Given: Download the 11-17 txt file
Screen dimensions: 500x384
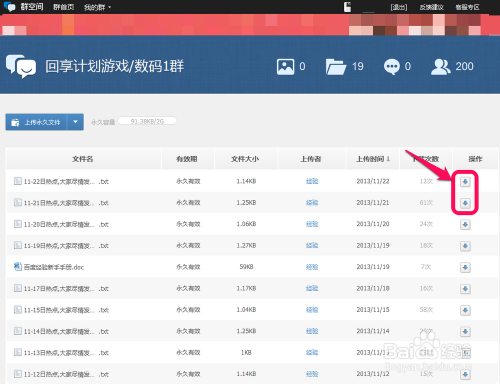Looking at the screenshot, I should coord(465,289).
